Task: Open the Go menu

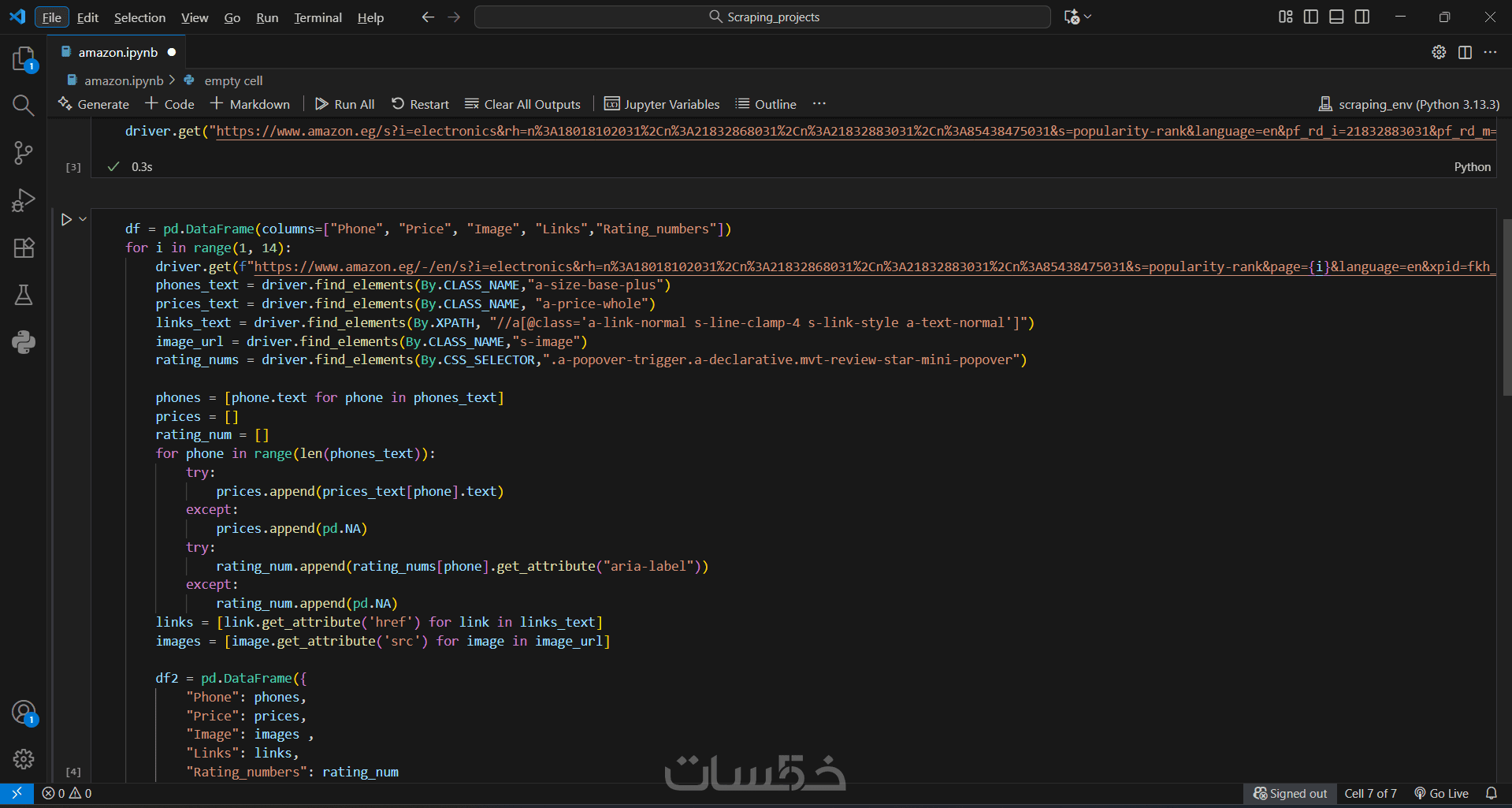Action: tap(232, 17)
